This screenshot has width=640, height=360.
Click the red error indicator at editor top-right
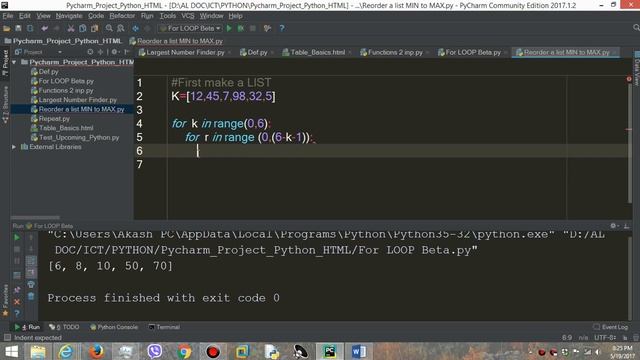629,79
